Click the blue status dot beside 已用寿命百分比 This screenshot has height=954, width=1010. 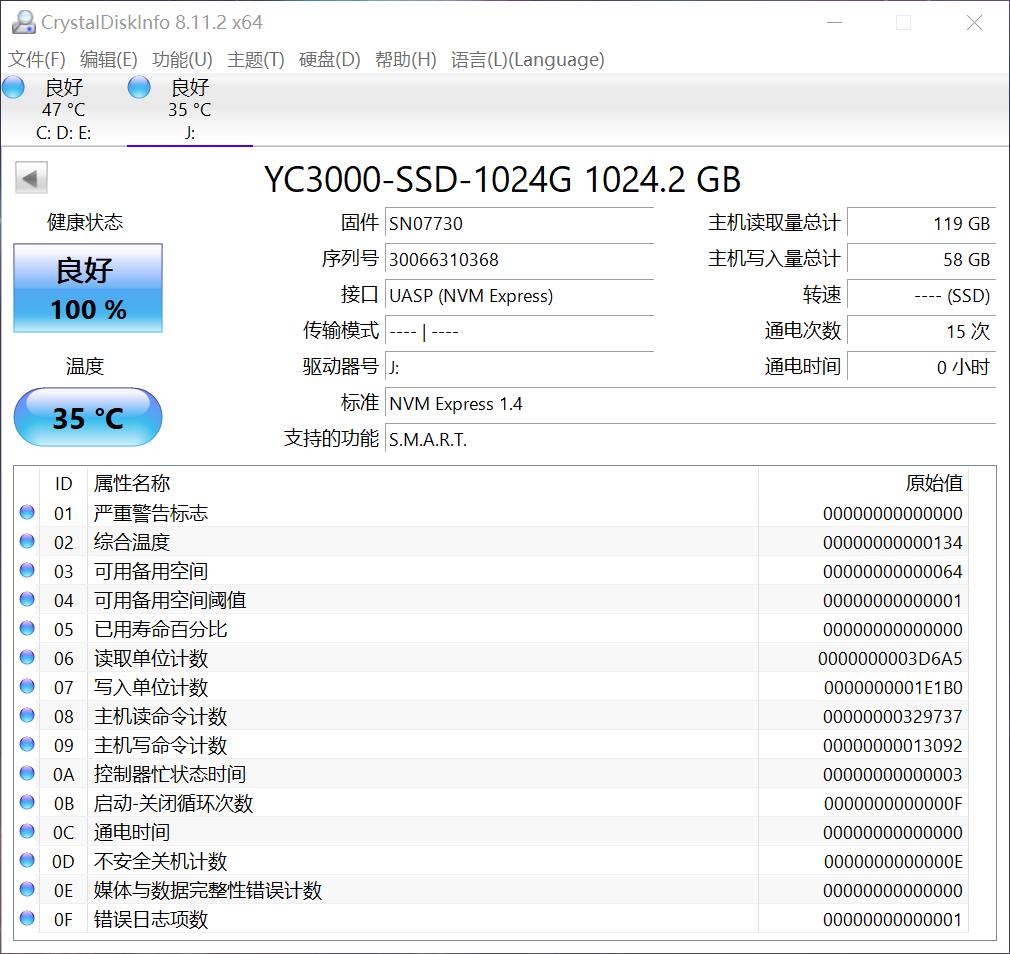26,628
